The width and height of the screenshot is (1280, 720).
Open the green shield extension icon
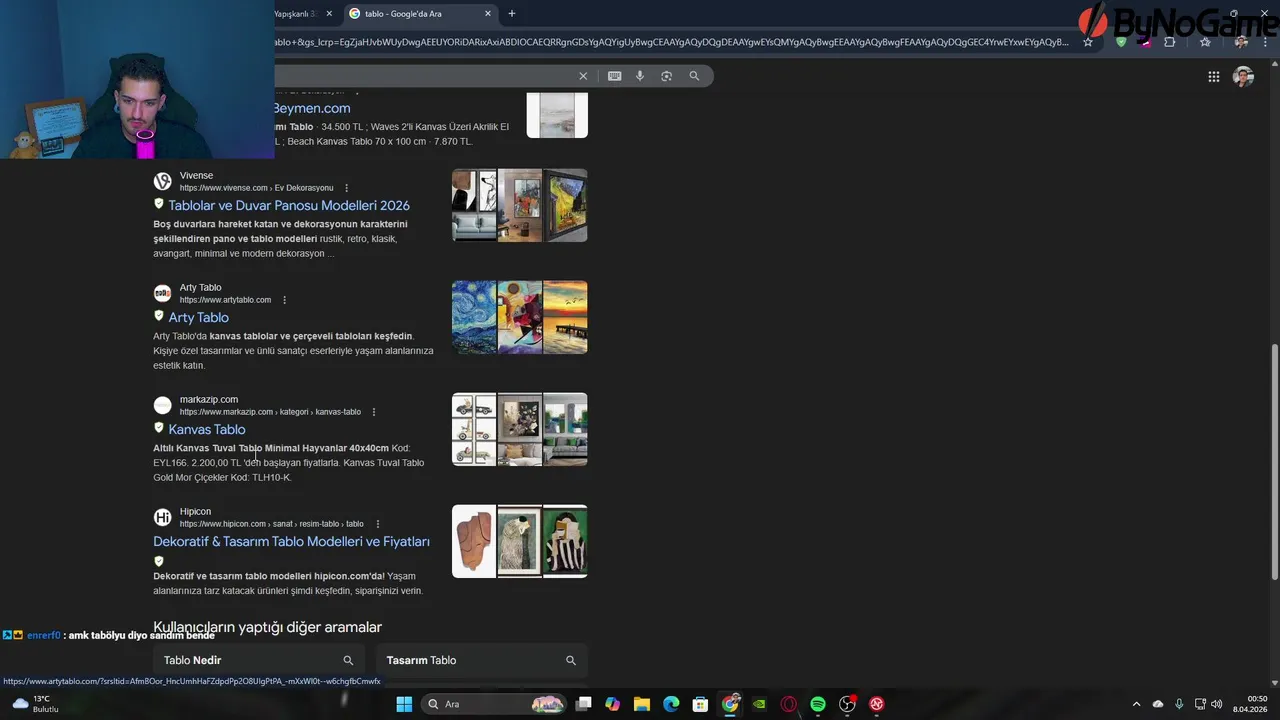coord(1121,42)
